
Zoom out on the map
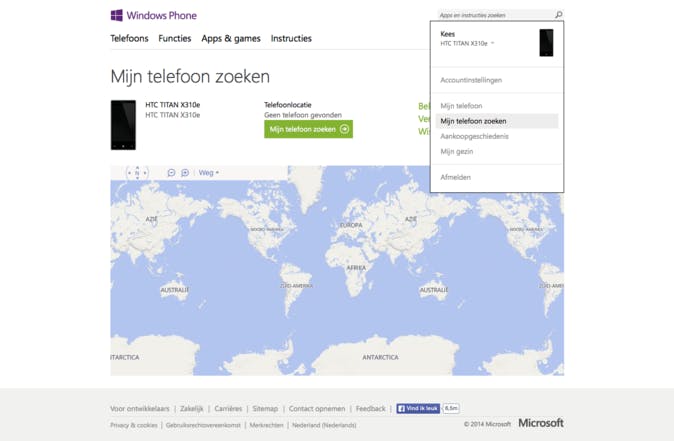(x=171, y=173)
